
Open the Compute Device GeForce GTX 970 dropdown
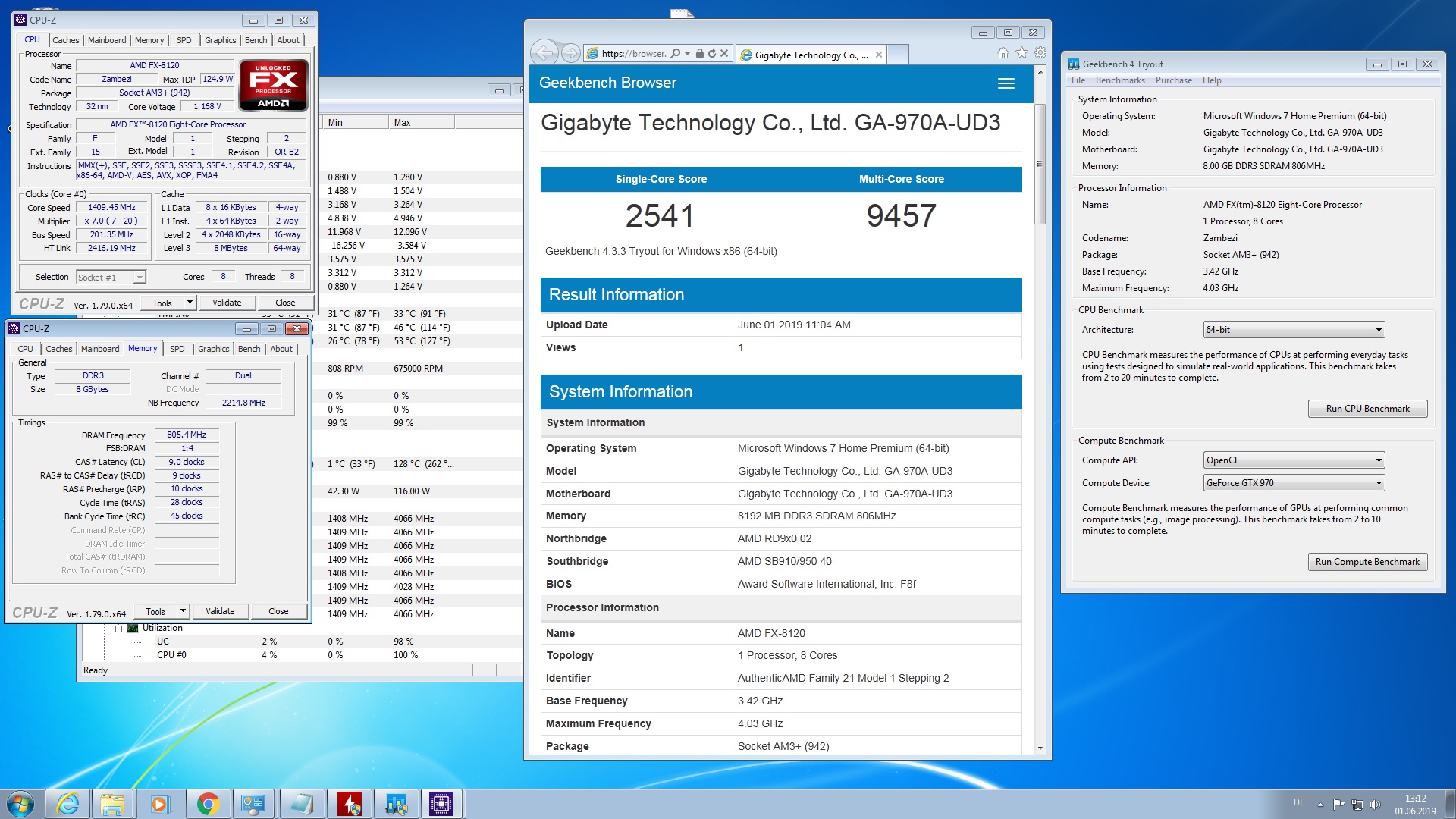[x=1294, y=483]
